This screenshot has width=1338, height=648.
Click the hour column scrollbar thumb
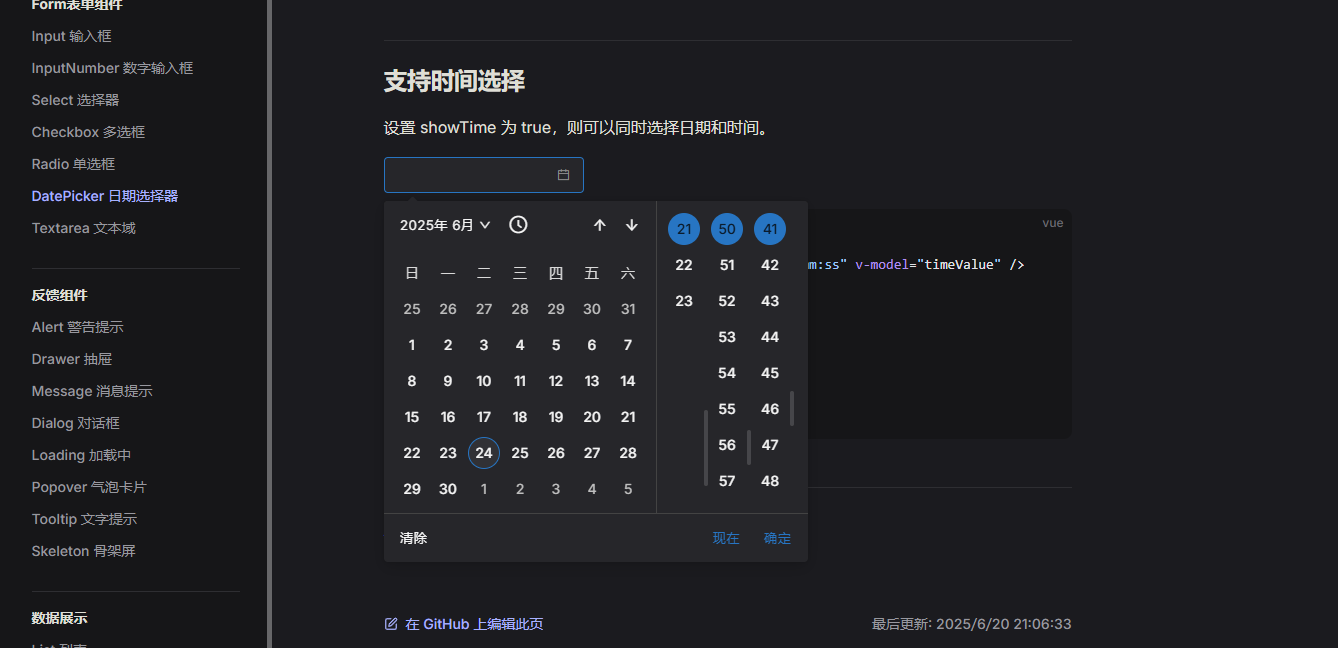706,448
